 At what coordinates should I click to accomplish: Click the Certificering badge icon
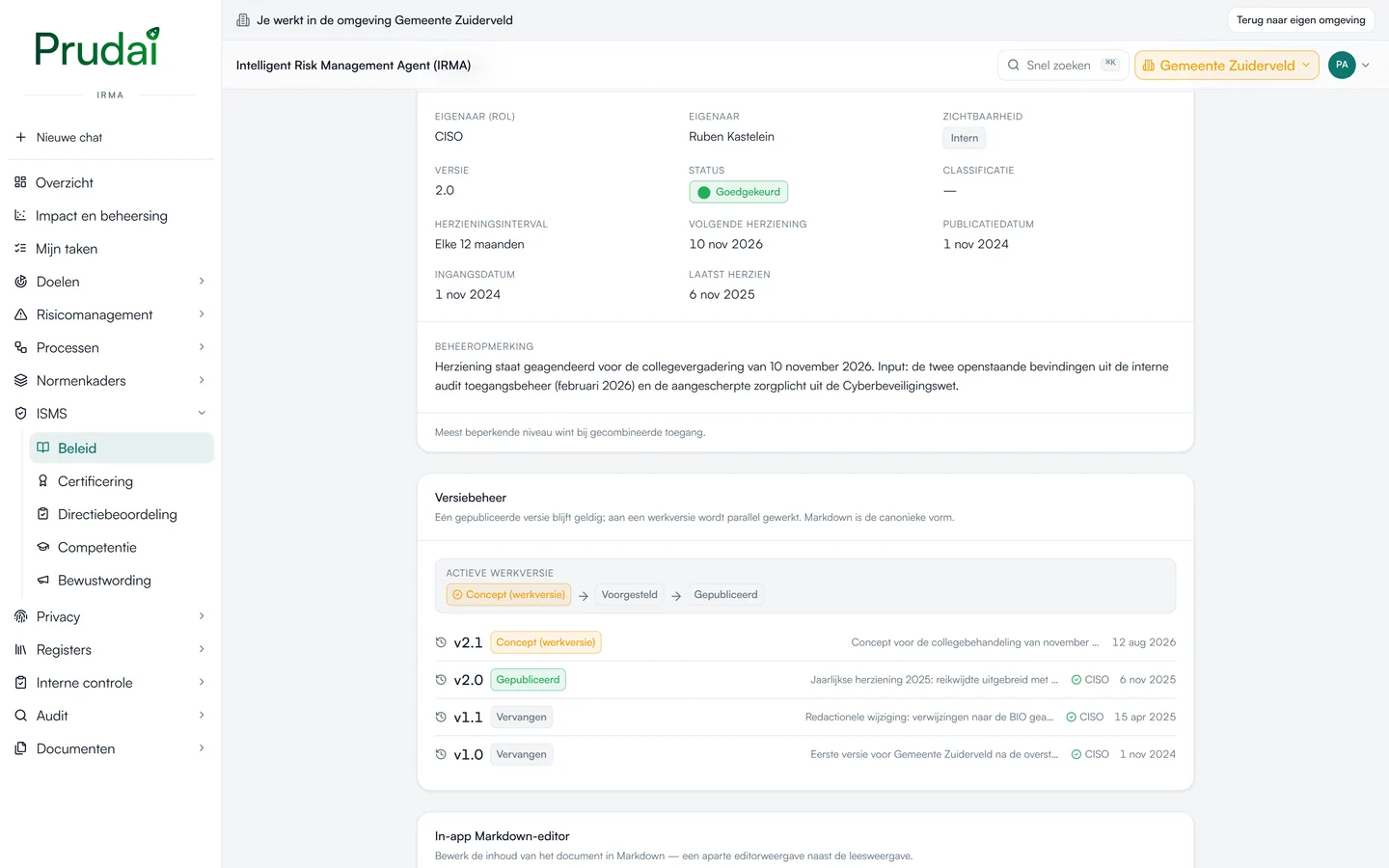42,480
